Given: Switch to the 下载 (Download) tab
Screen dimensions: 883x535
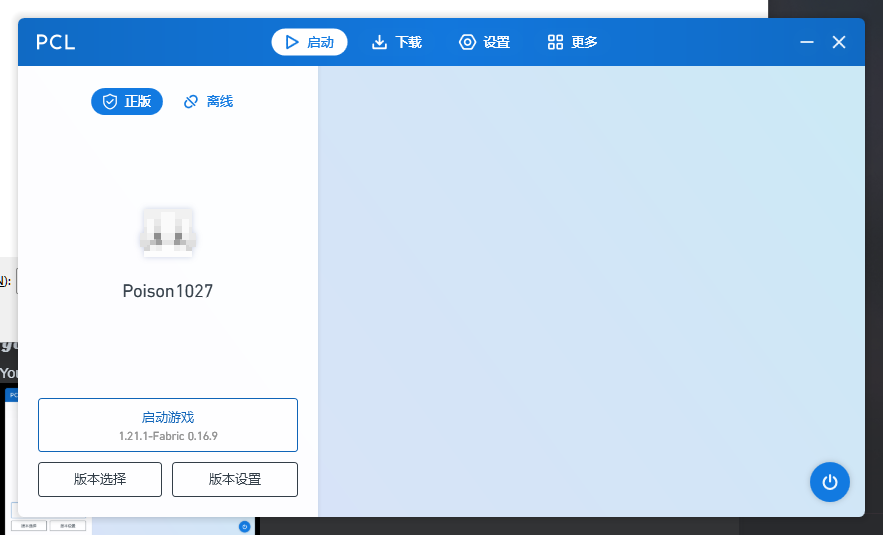Looking at the screenshot, I should [396, 42].
